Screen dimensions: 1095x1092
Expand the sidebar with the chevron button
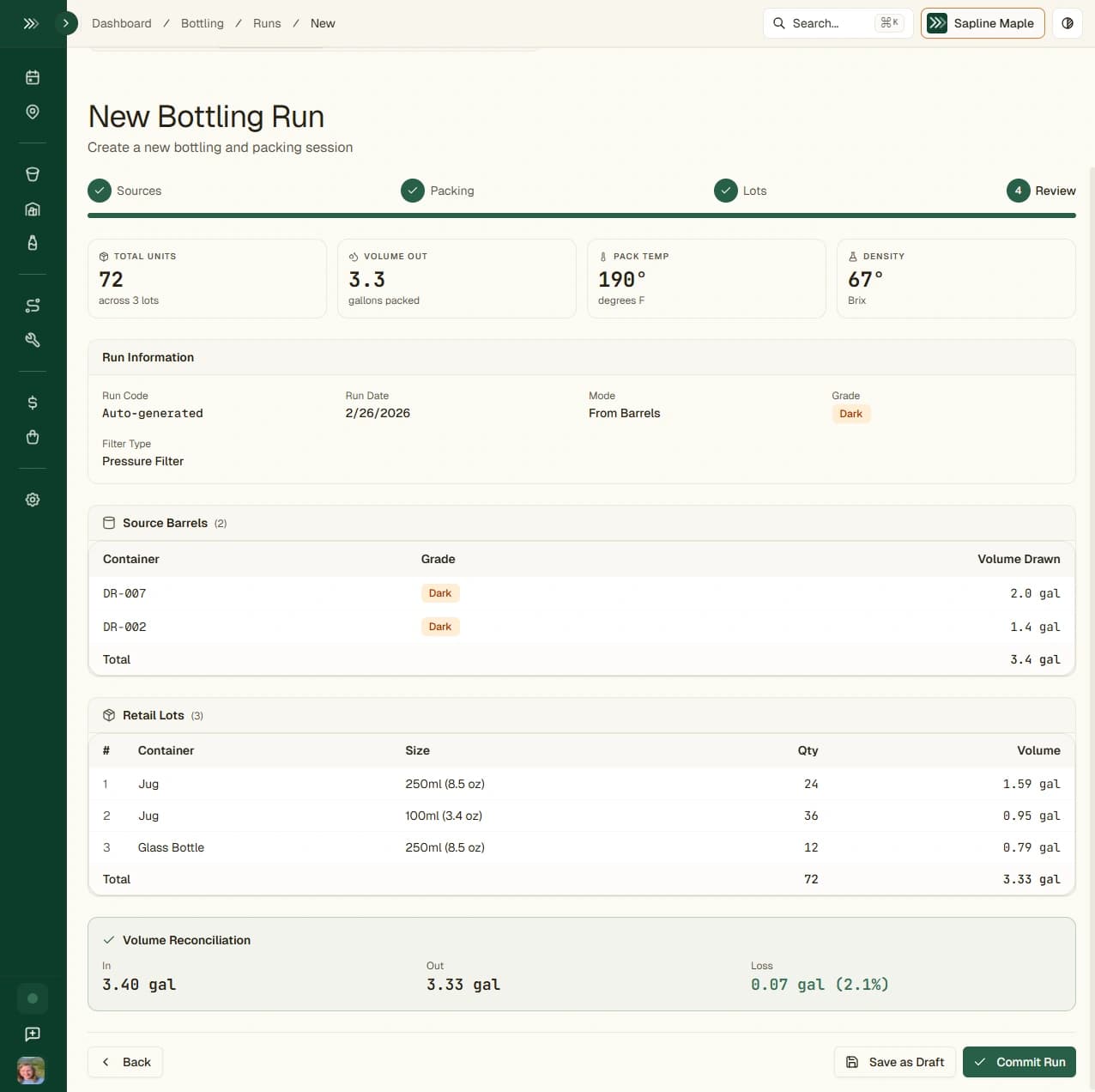click(65, 23)
